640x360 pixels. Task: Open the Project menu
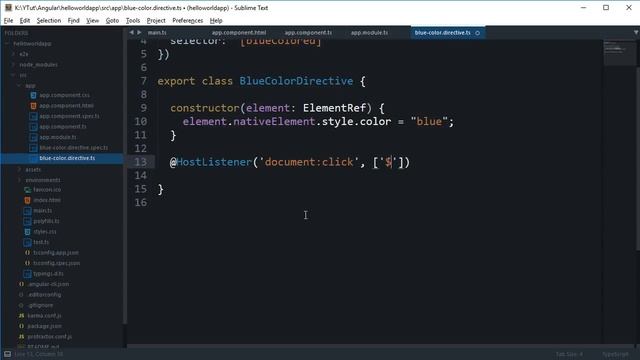[156, 20]
